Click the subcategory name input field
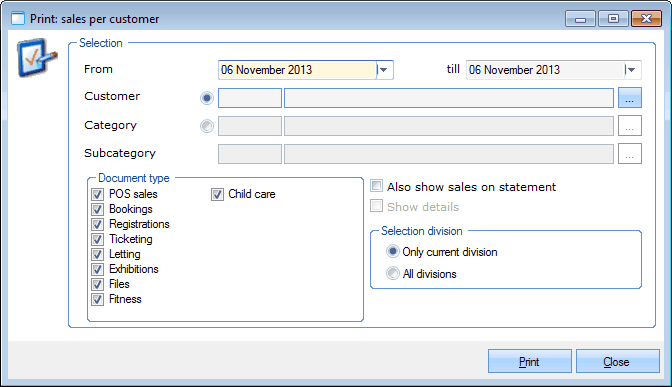This screenshot has height=387, width=672. 449,154
